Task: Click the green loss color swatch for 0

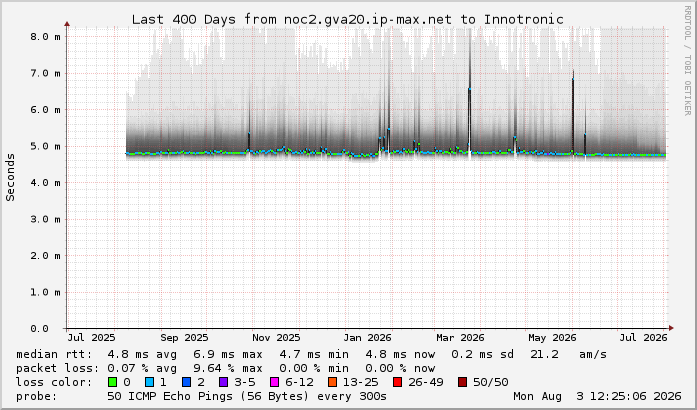Action: click(x=112, y=382)
